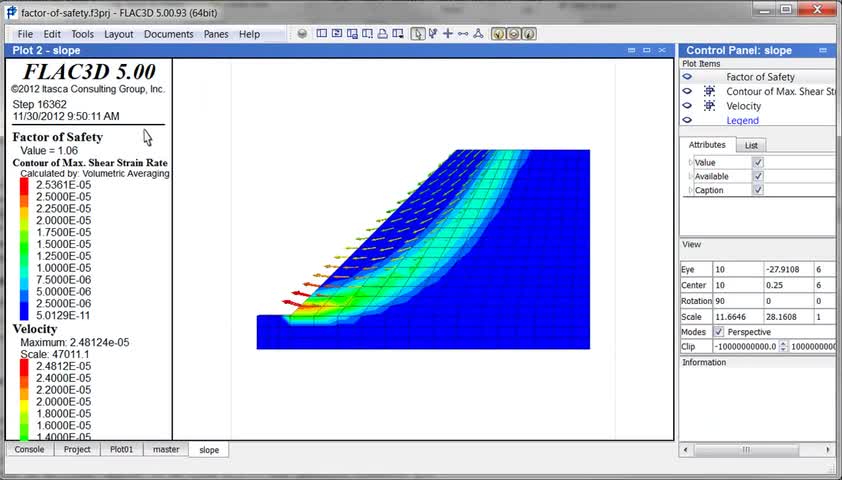842x480 pixels.
Task: Switch to the Project tab
Action: (x=77, y=449)
